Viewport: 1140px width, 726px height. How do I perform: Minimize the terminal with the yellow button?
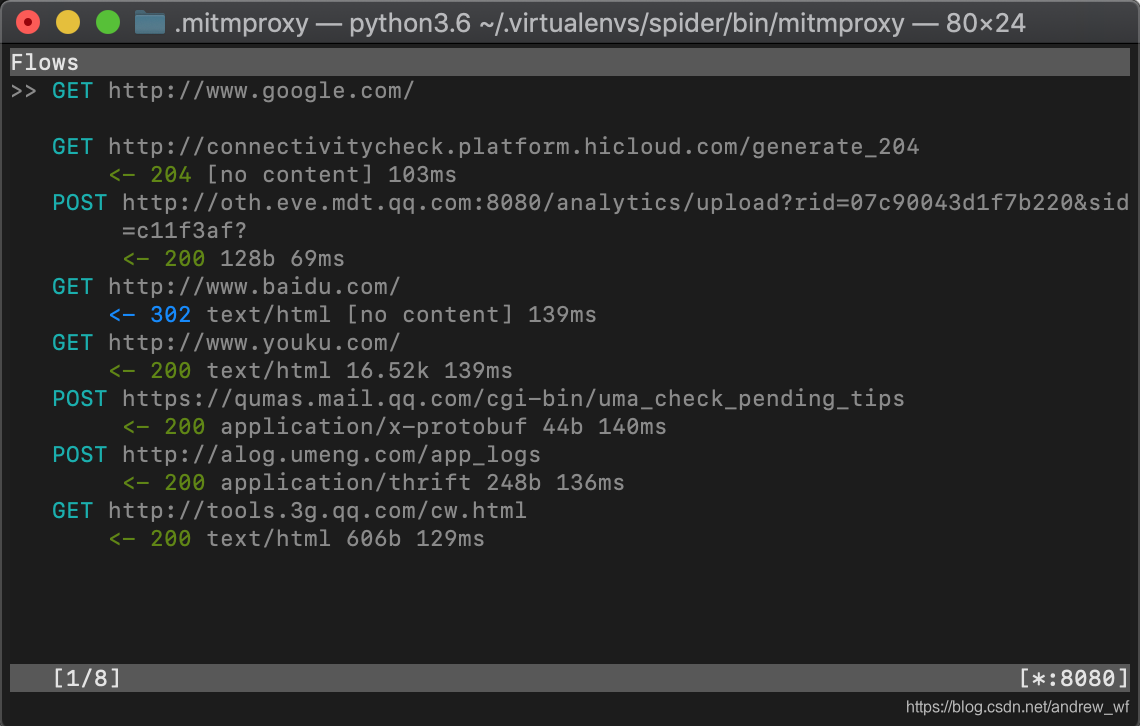(68, 23)
